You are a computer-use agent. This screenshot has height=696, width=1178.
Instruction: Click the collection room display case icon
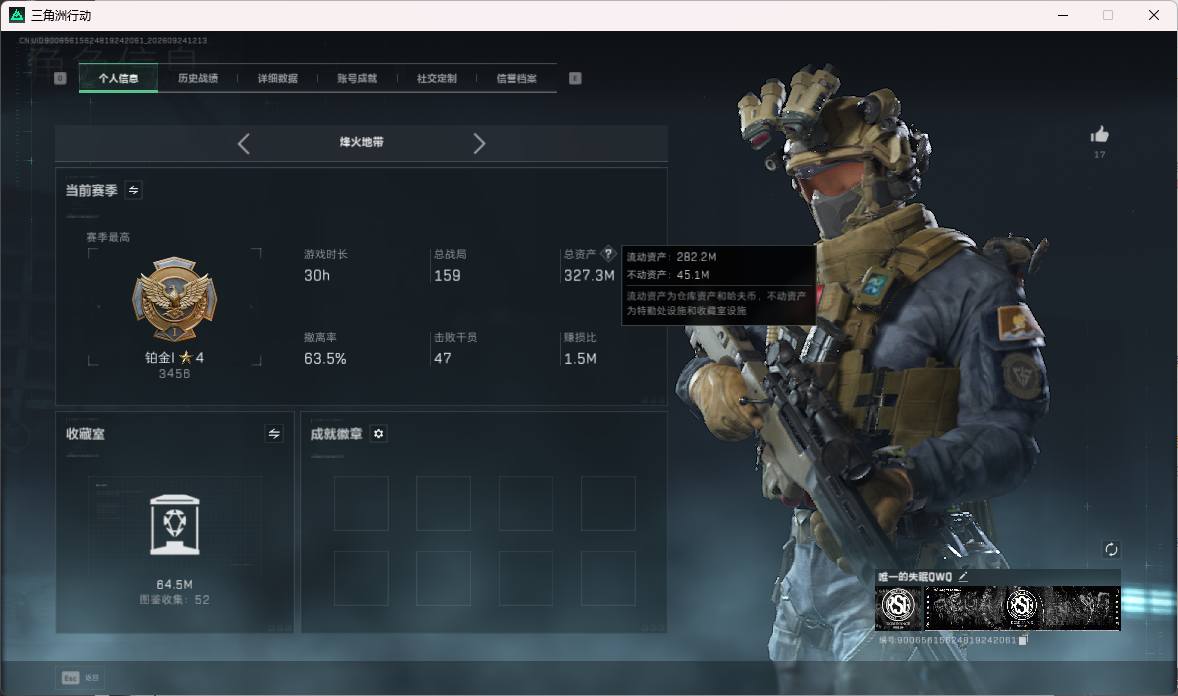(x=174, y=525)
